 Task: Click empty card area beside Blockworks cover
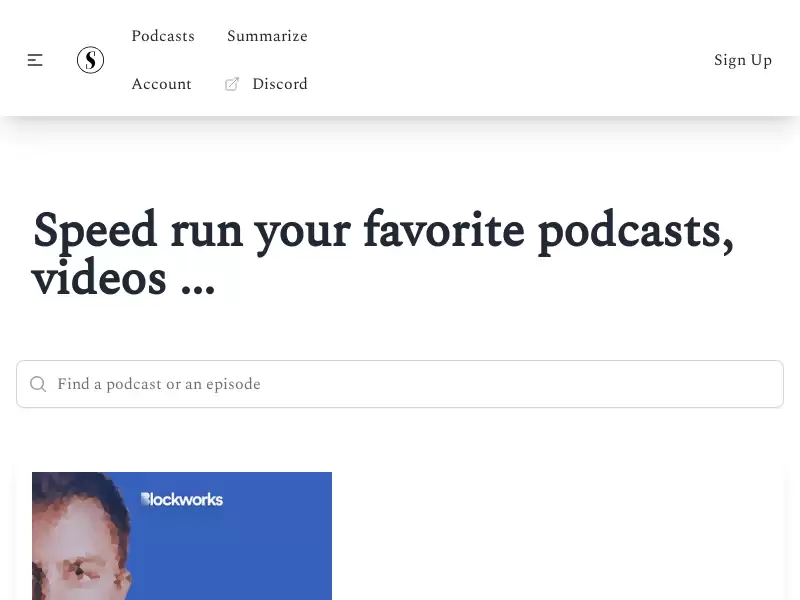556,536
